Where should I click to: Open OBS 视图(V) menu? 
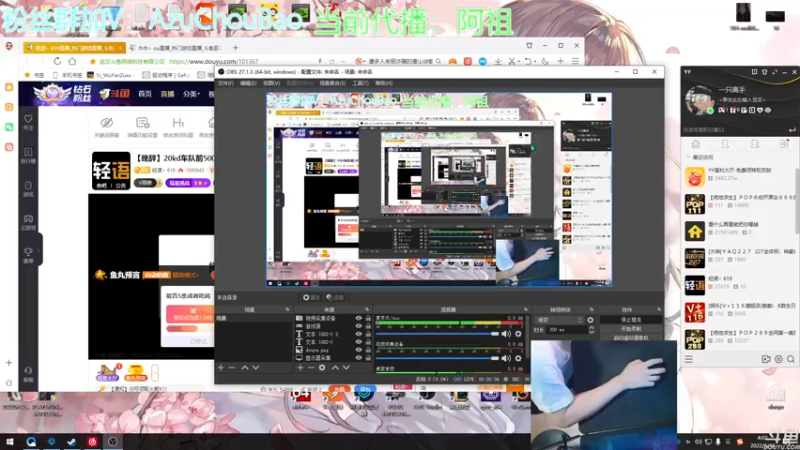coord(271,83)
